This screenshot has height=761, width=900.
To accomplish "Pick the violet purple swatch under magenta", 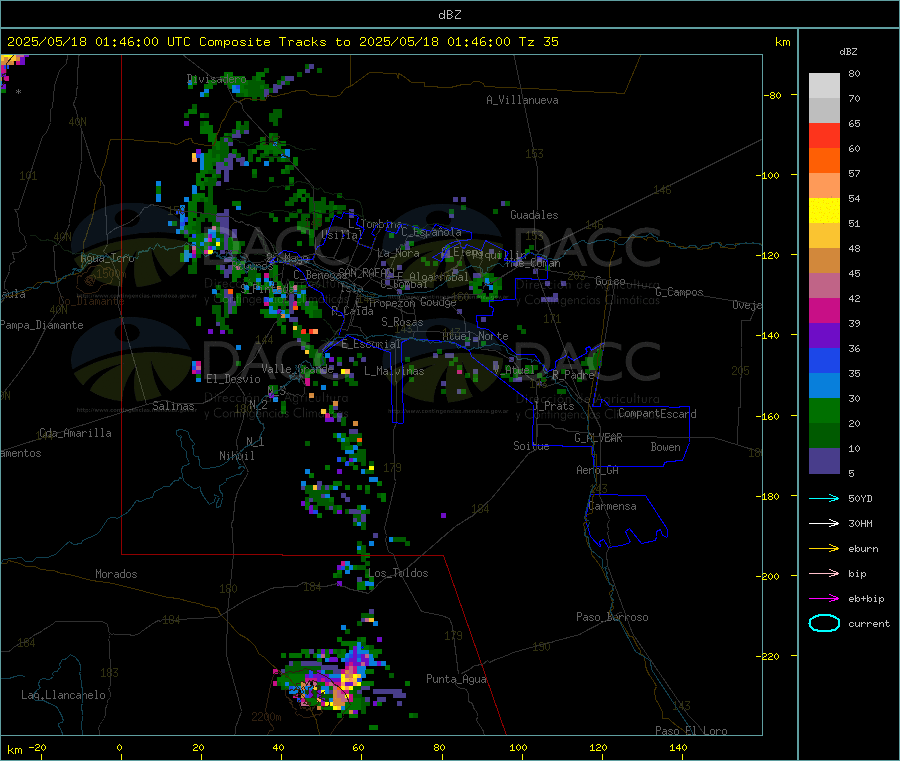I will tap(824, 336).
